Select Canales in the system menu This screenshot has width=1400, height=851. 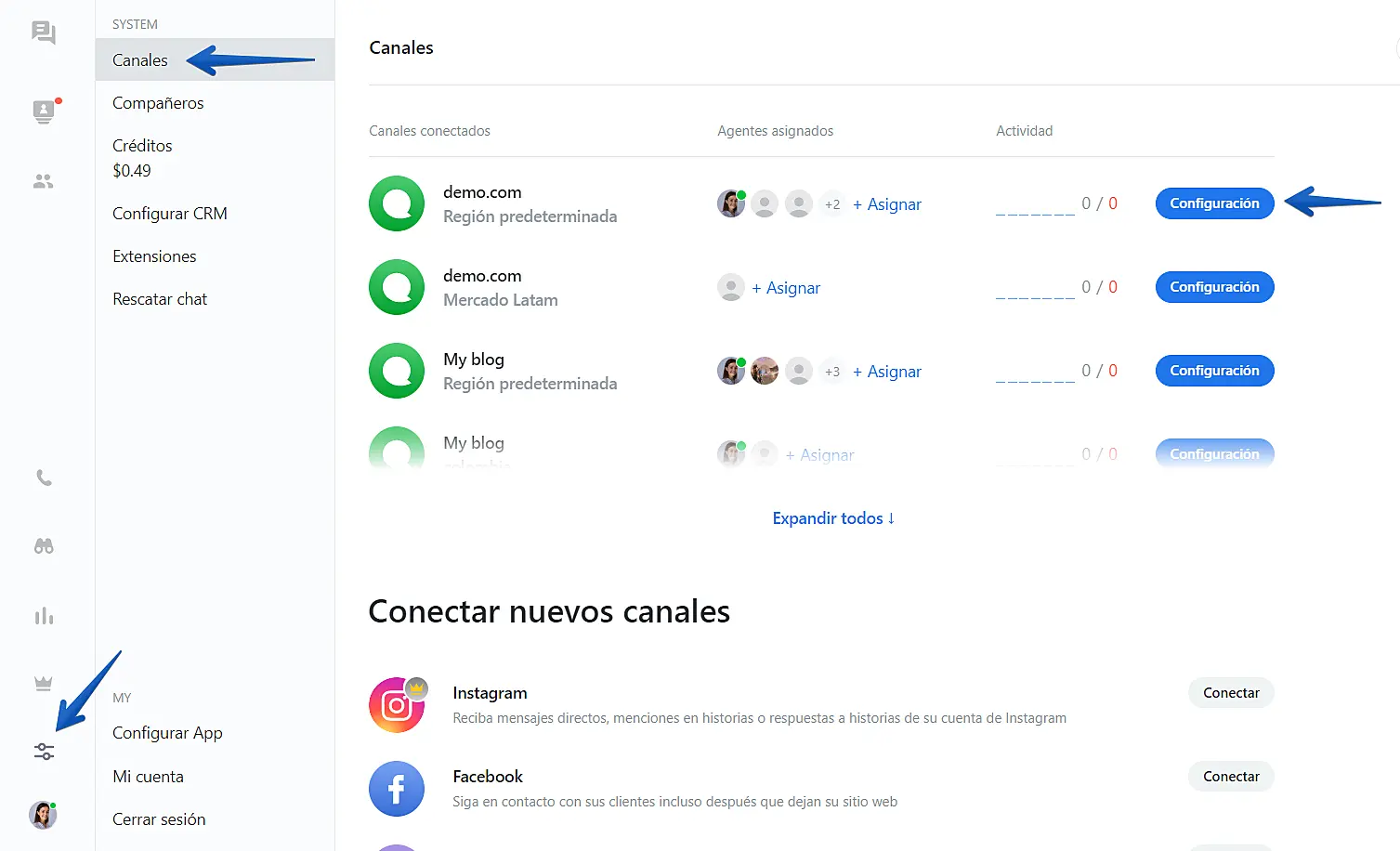(215, 59)
